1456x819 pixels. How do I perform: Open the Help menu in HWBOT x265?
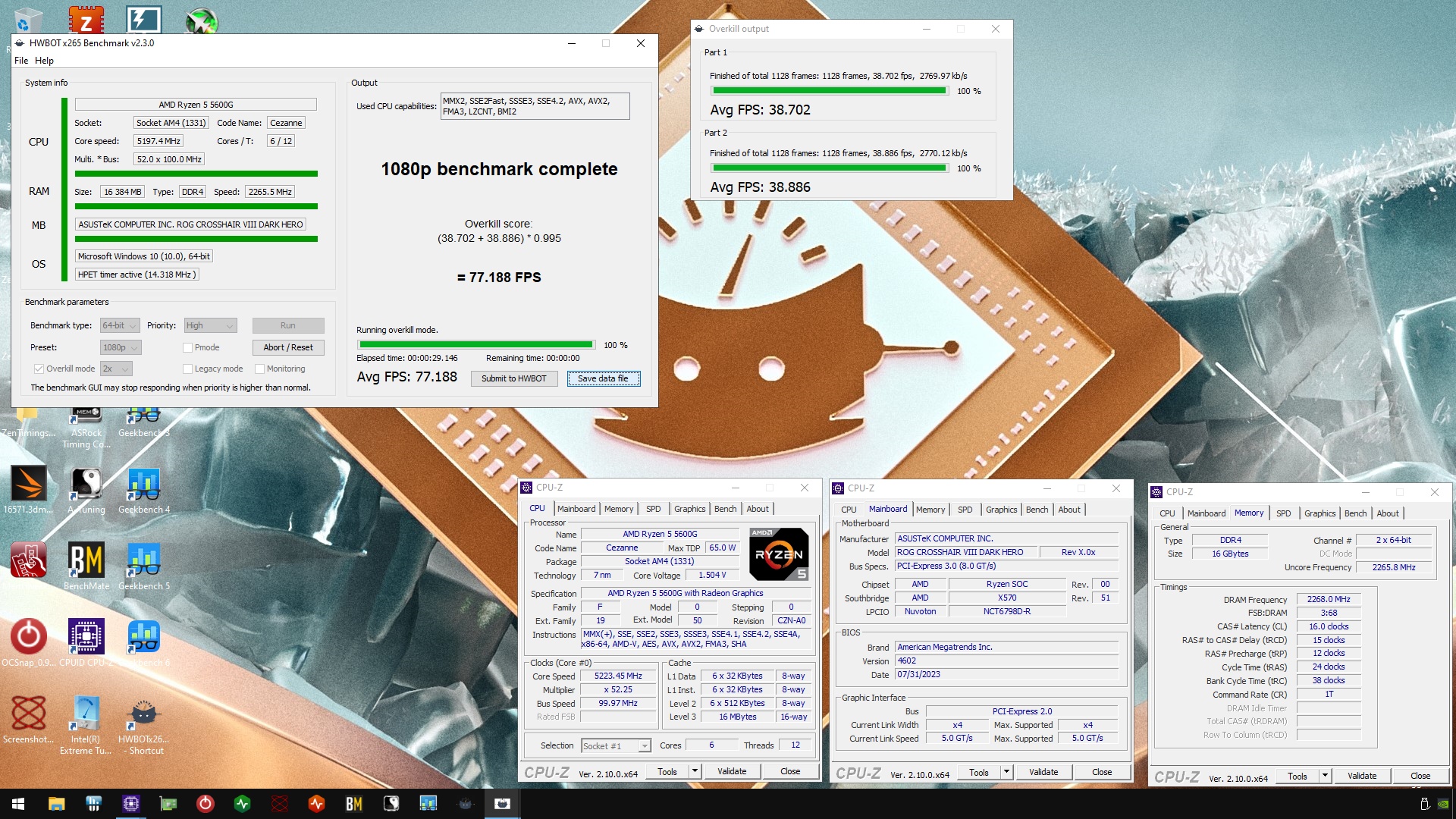44,61
